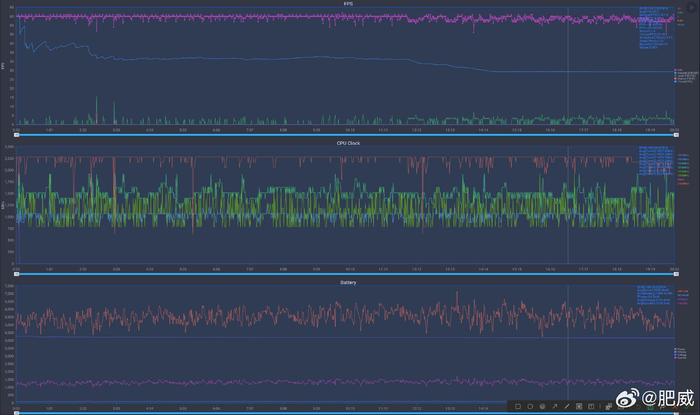700x415 pixels.
Task: Click vertical cursor line in FPS chart
Action: (x=568, y=66)
